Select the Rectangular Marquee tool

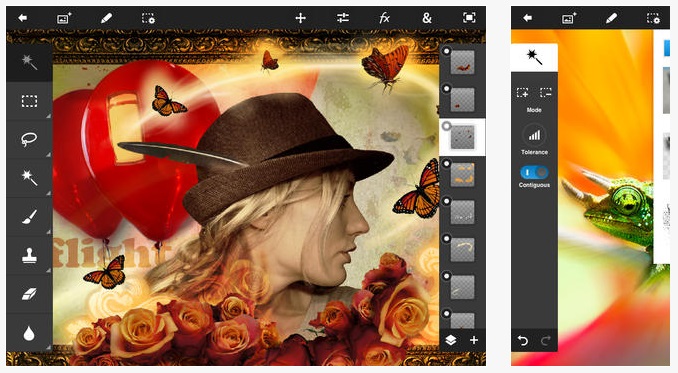[x=29, y=101]
